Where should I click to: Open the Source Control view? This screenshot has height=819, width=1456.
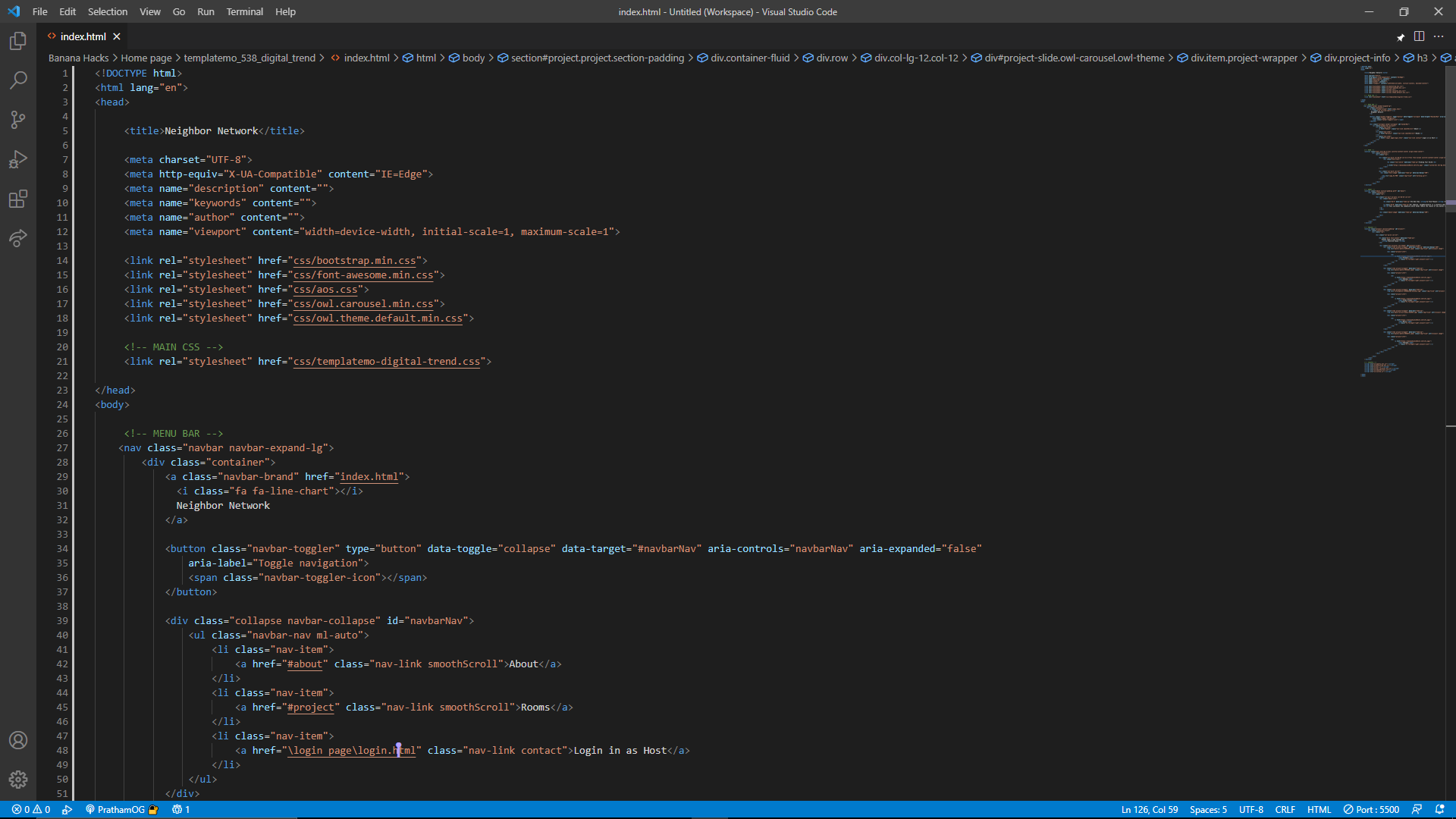tap(18, 120)
